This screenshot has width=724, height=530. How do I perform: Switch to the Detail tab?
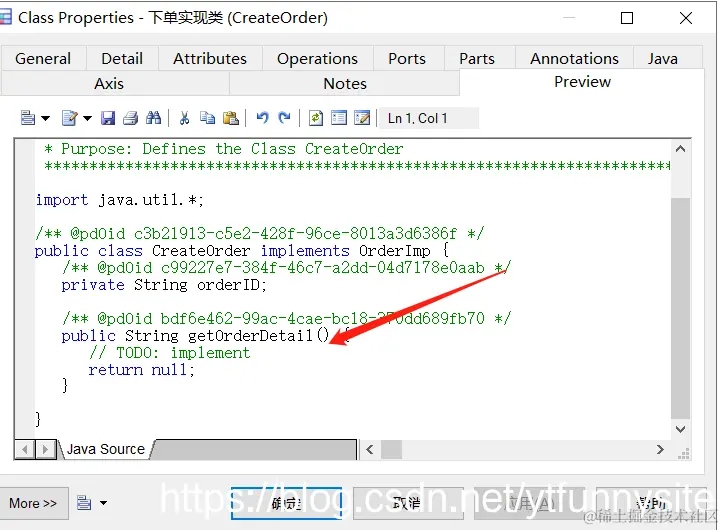click(x=122, y=59)
